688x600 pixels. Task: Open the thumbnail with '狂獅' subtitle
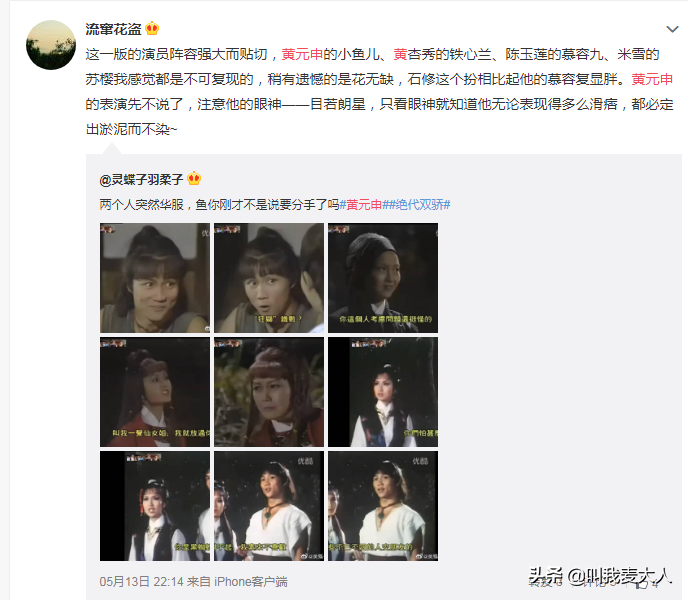click(x=269, y=278)
